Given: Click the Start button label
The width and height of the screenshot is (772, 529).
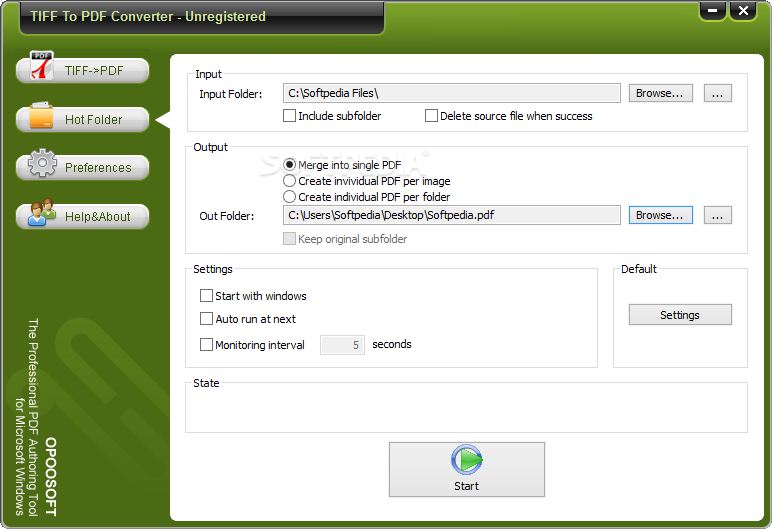Looking at the screenshot, I should [466, 486].
